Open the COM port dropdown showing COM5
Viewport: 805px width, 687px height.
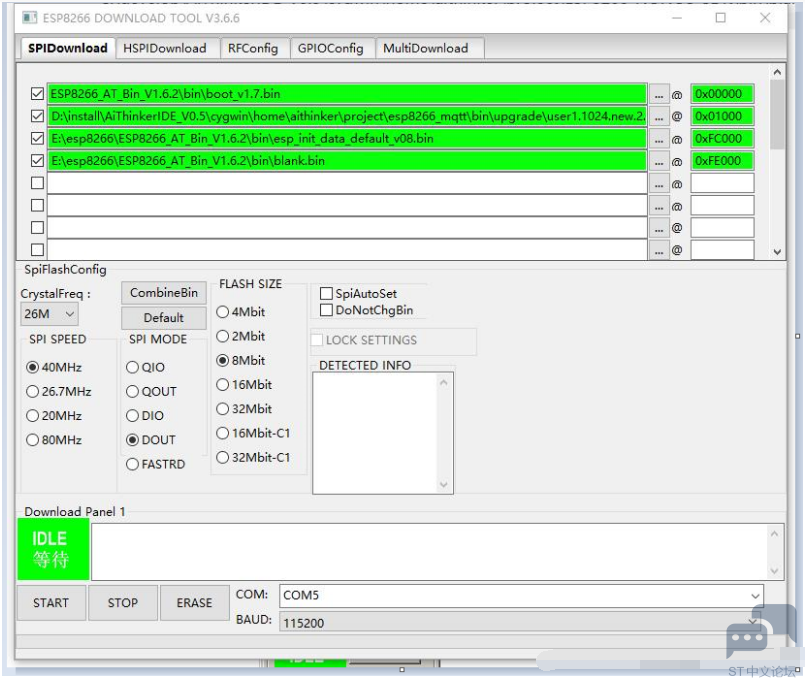click(x=521, y=596)
